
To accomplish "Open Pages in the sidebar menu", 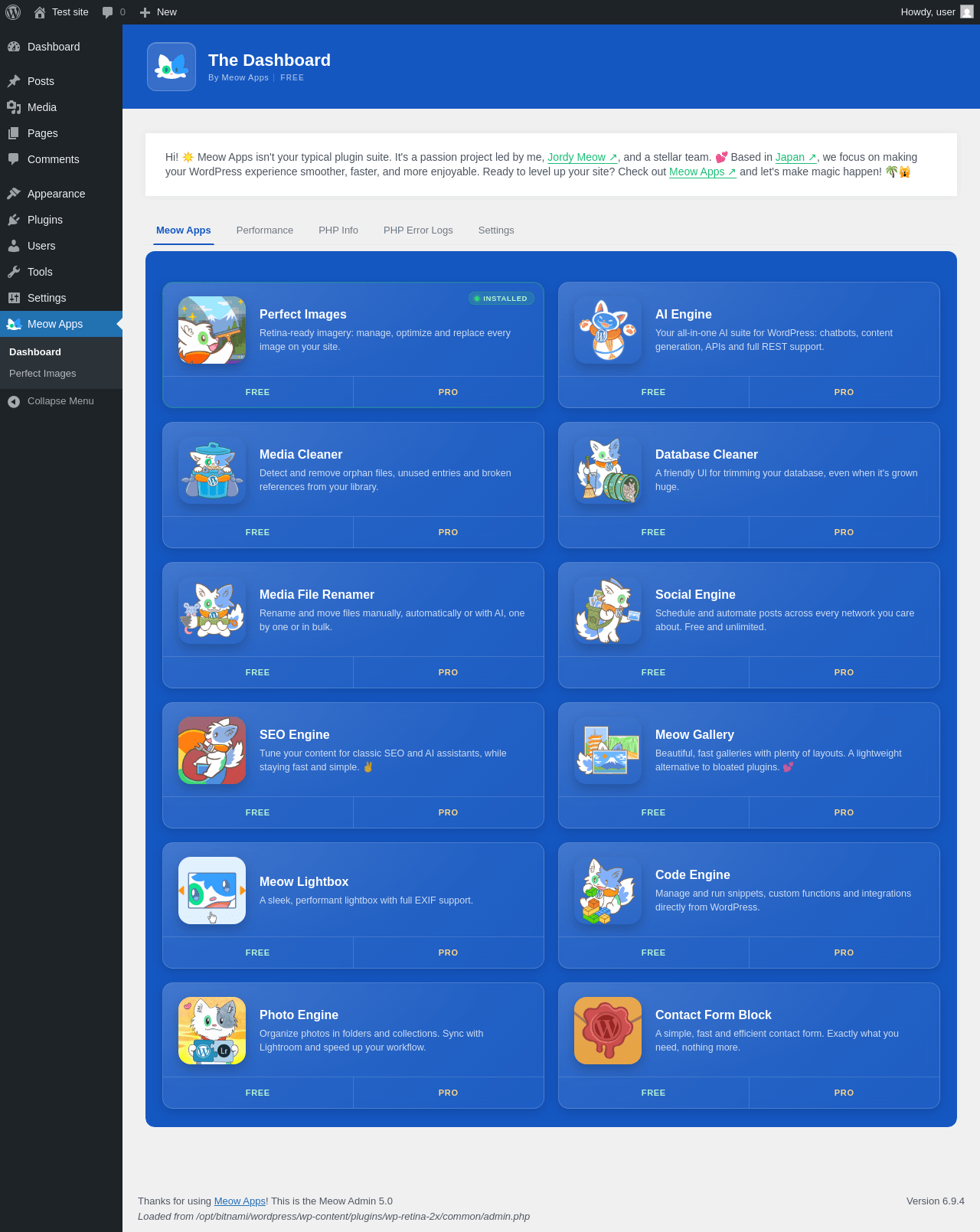I will (x=61, y=133).
